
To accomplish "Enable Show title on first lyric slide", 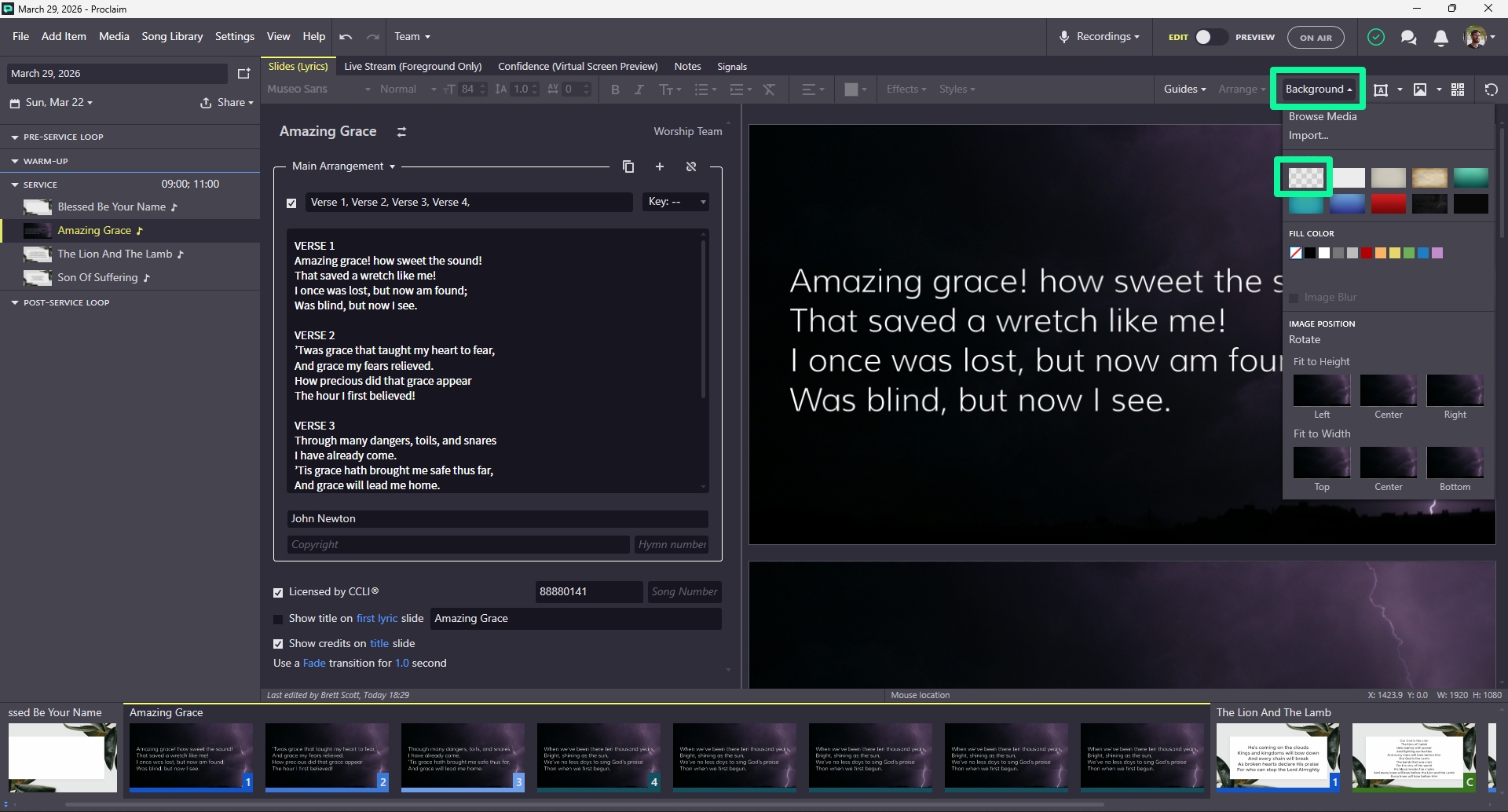I will click(278, 619).
